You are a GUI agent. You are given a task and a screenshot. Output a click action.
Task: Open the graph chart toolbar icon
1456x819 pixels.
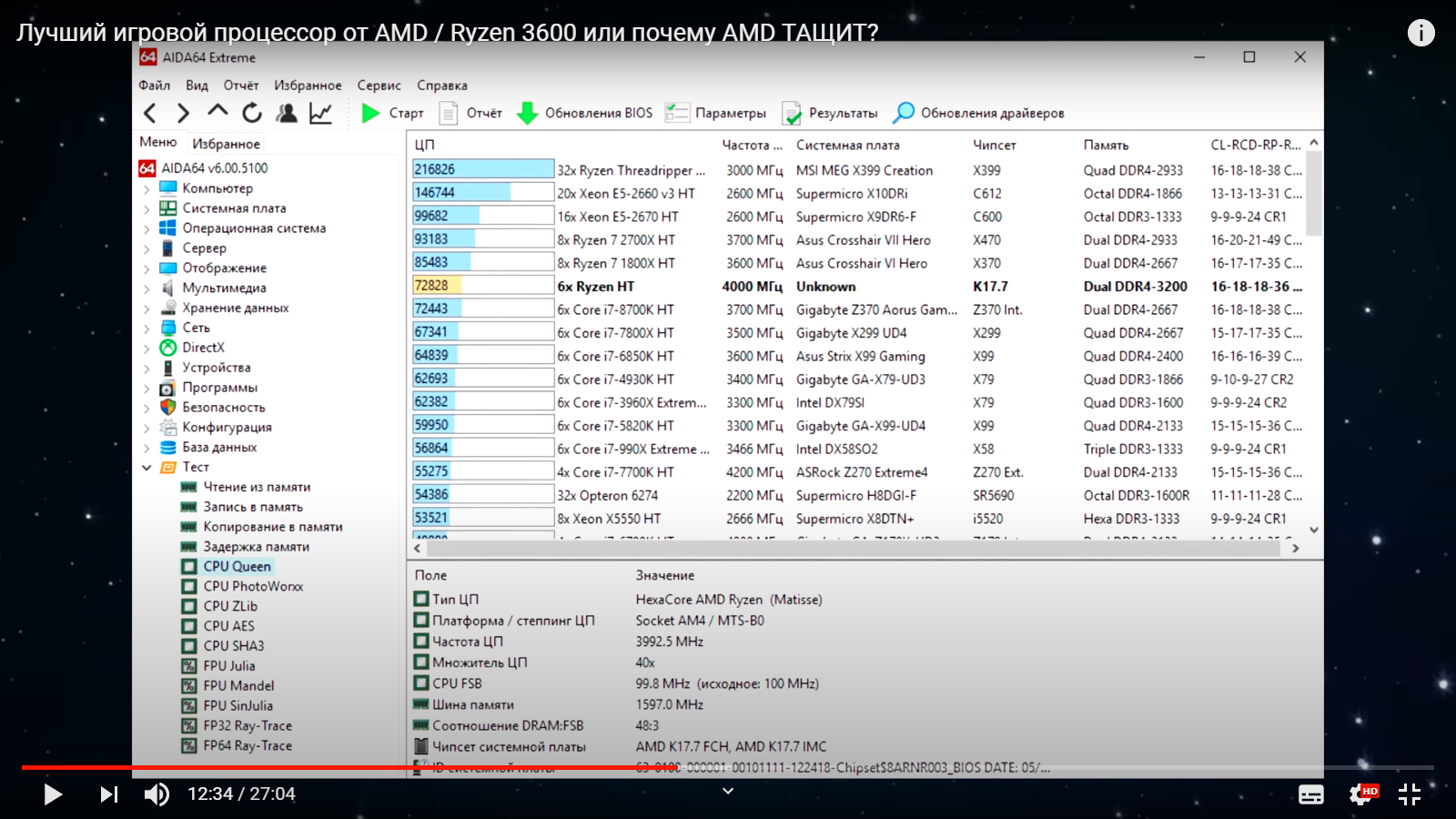[x=321, y=113]
